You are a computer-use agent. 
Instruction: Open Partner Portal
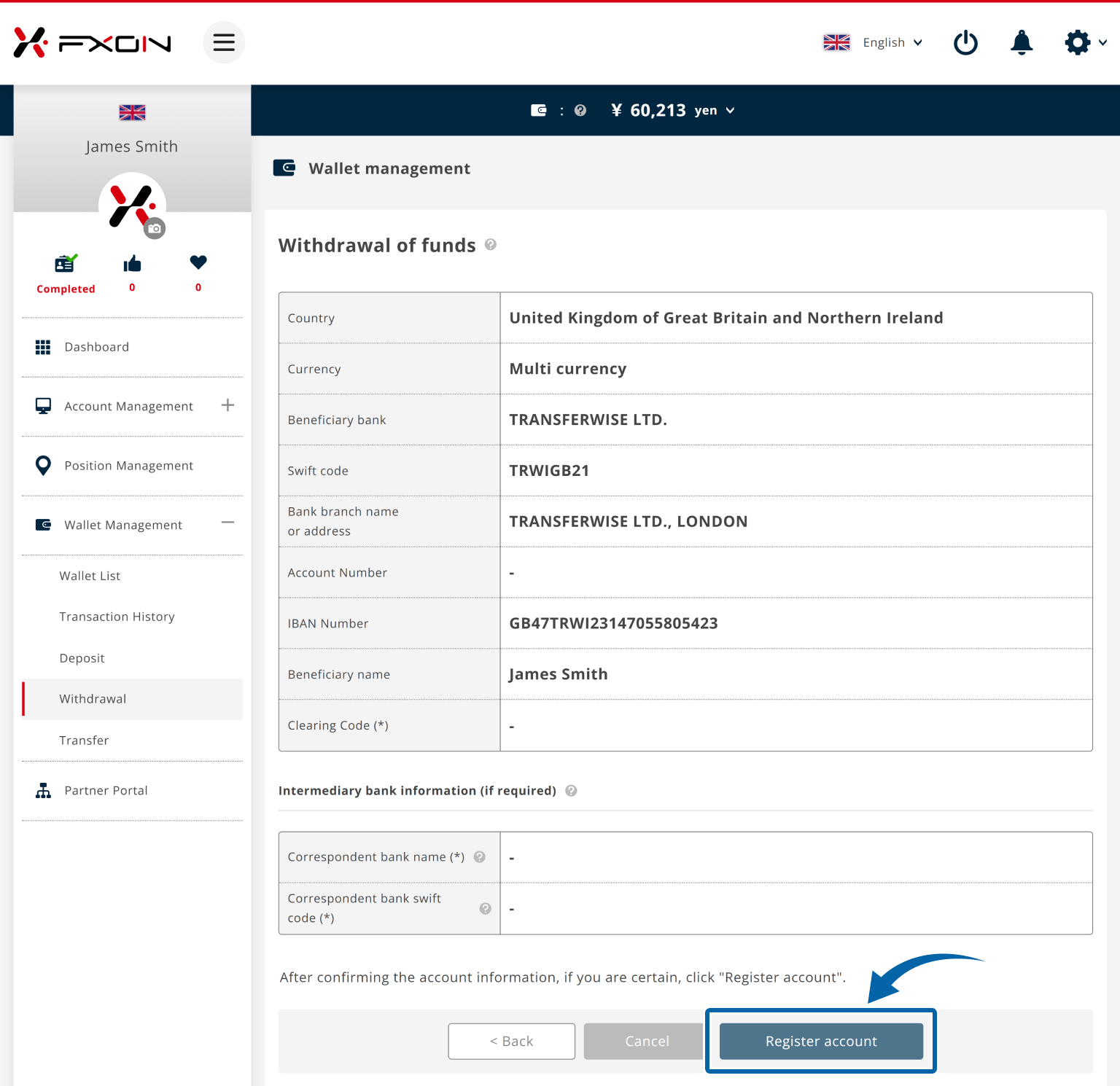pos(106,791)
